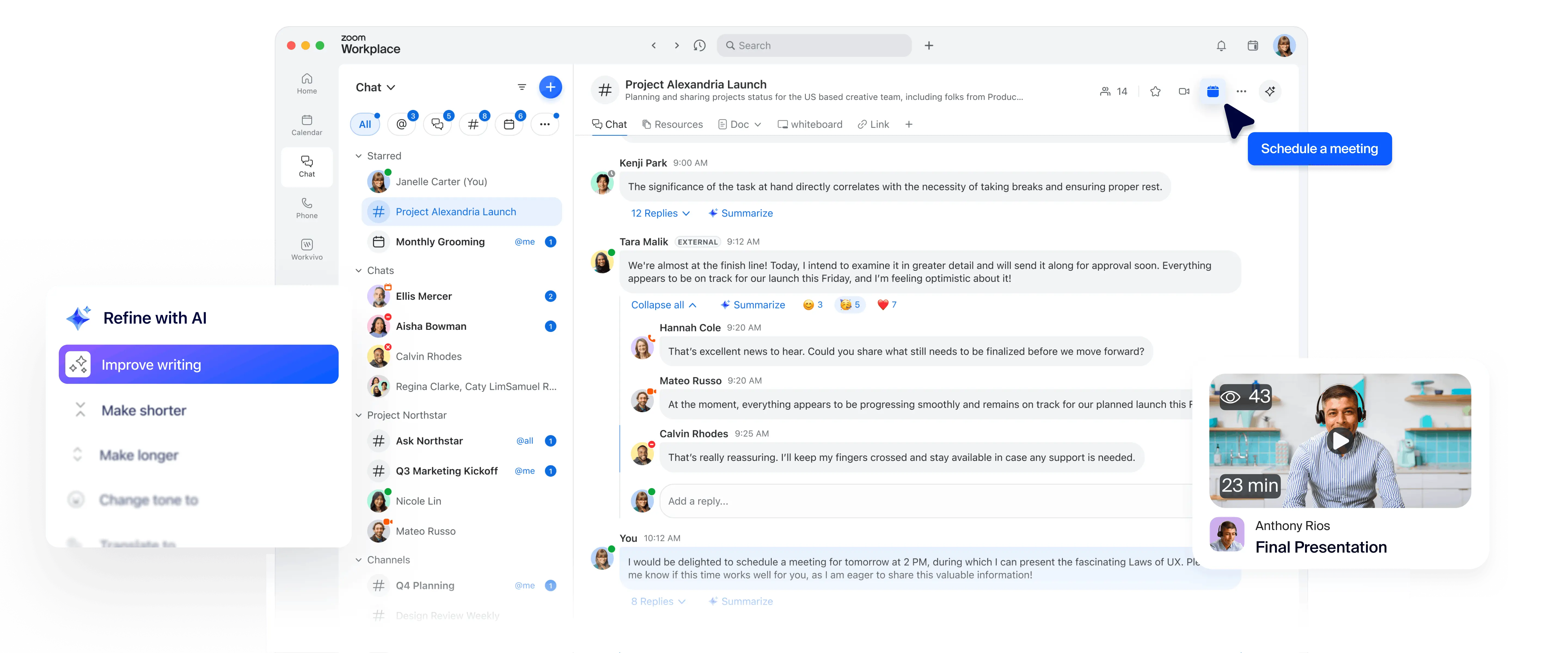Image resolution: width=1568 pixels, height=653 pixels.
Task: Open the calendar icon in title bar
Action: [x=1253, y=46]
